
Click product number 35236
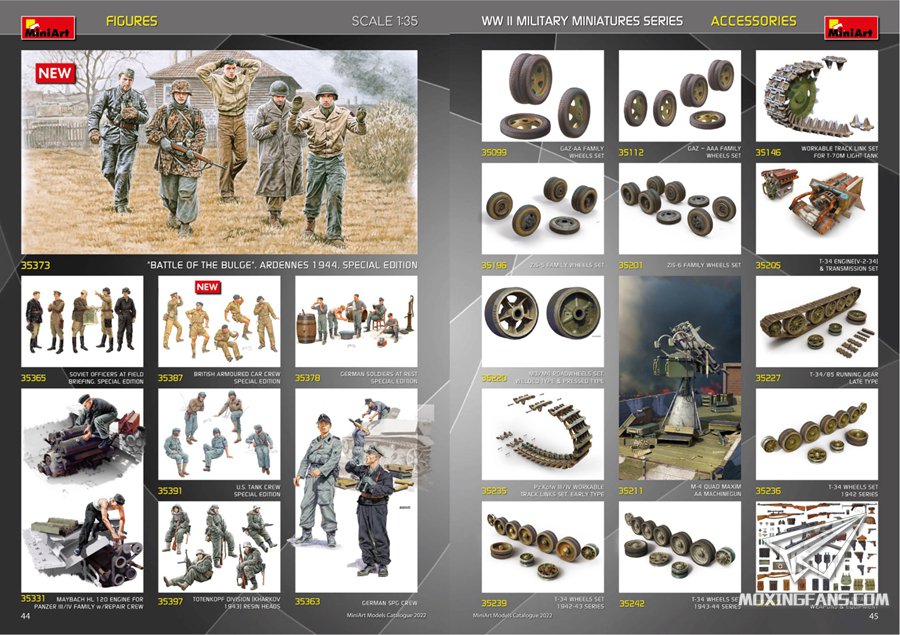pos(769,491)
